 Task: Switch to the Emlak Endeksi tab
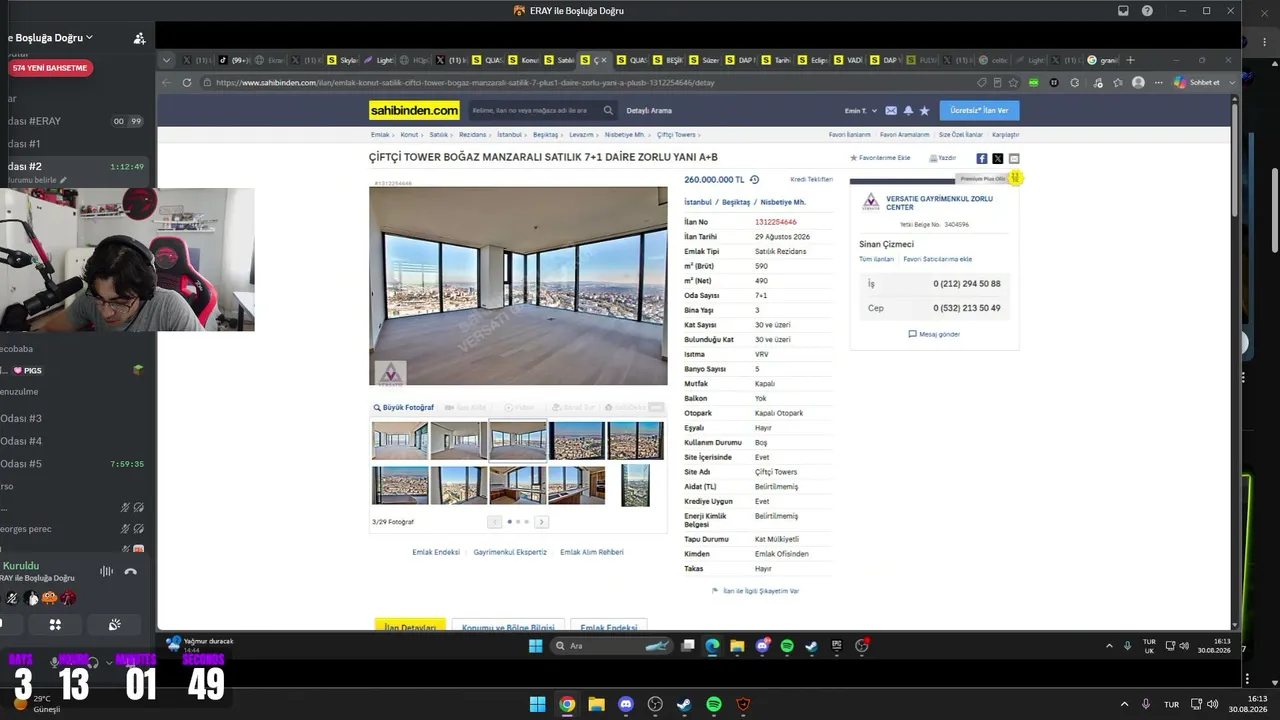(609, 626)
